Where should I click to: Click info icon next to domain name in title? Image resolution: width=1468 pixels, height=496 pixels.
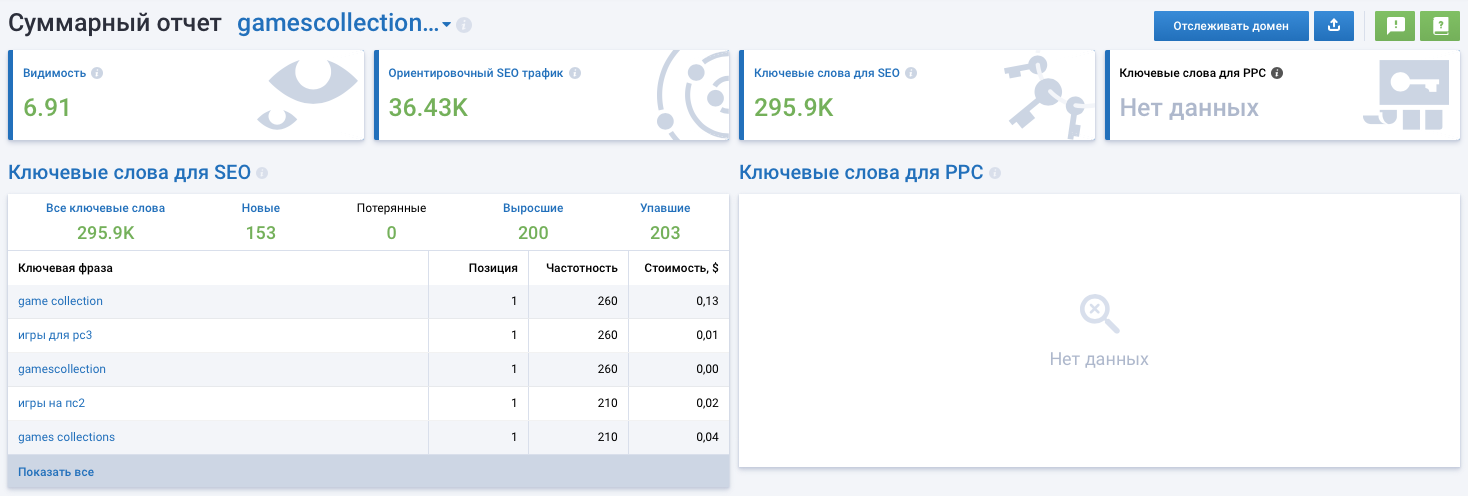(464, 26)
